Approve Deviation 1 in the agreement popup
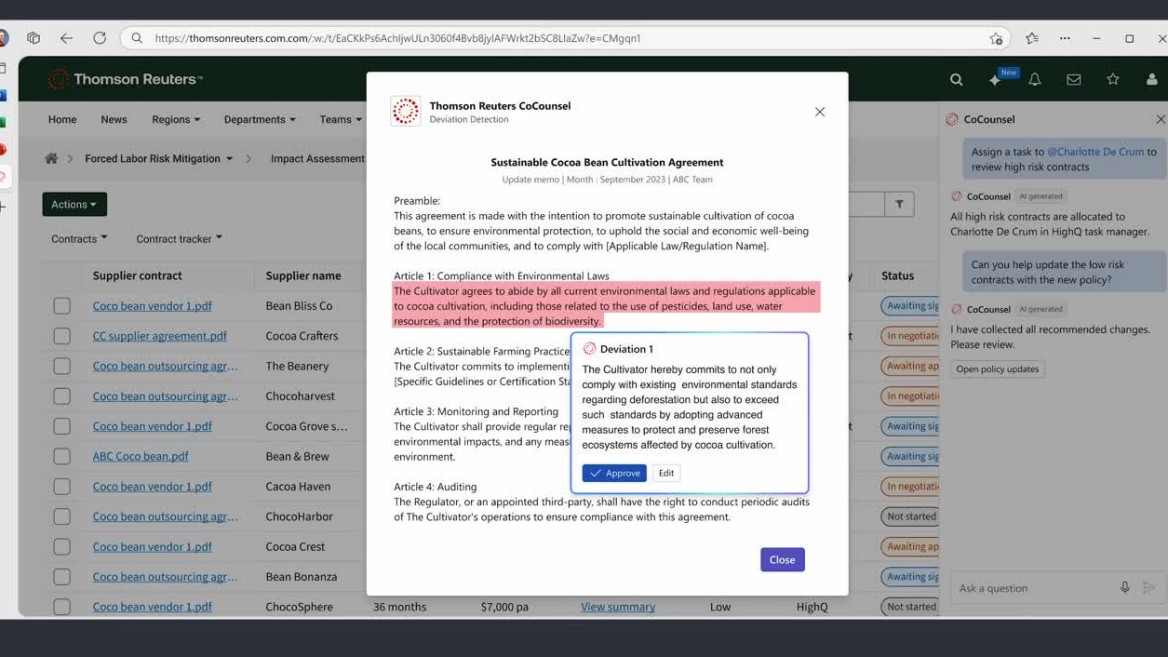This screenshot has height=657, width=1168. (613, 473)
